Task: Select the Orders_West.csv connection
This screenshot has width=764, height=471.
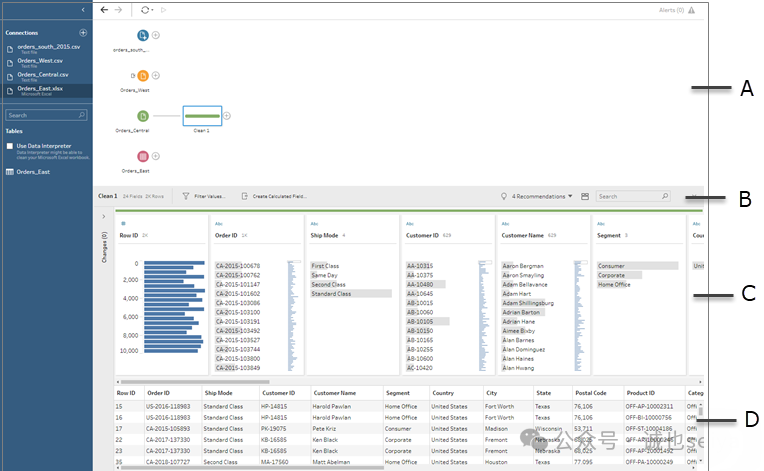Action: (46, 63)
